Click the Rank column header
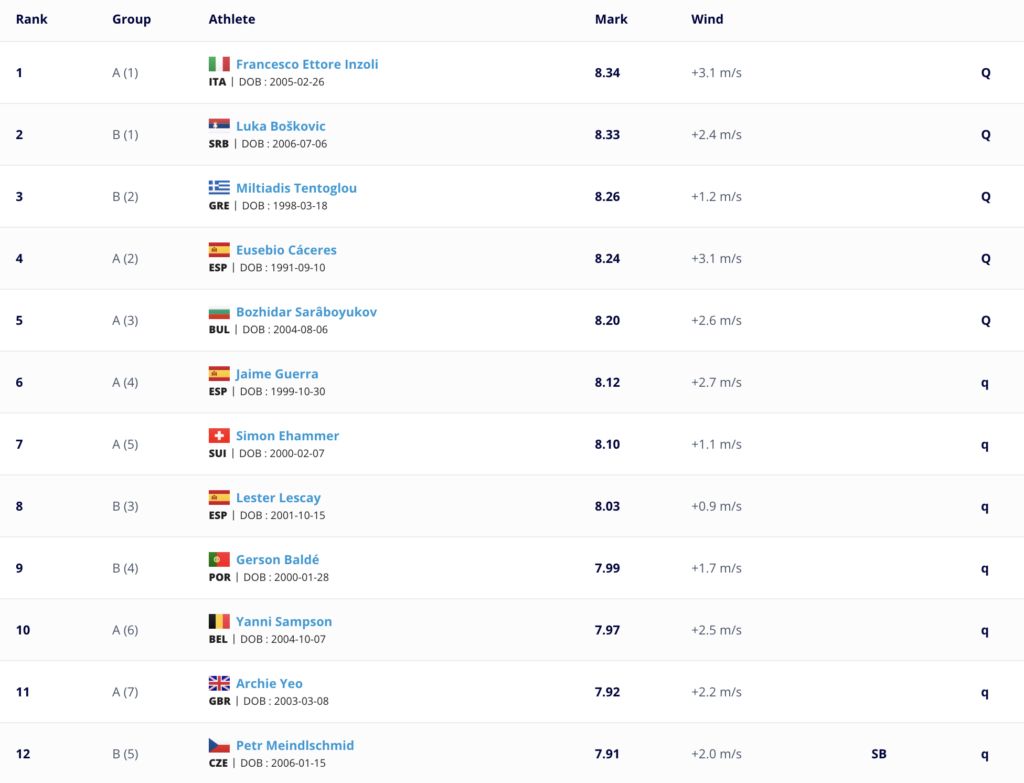Screen dimensions: 1024x783 (x=31, y=19)
